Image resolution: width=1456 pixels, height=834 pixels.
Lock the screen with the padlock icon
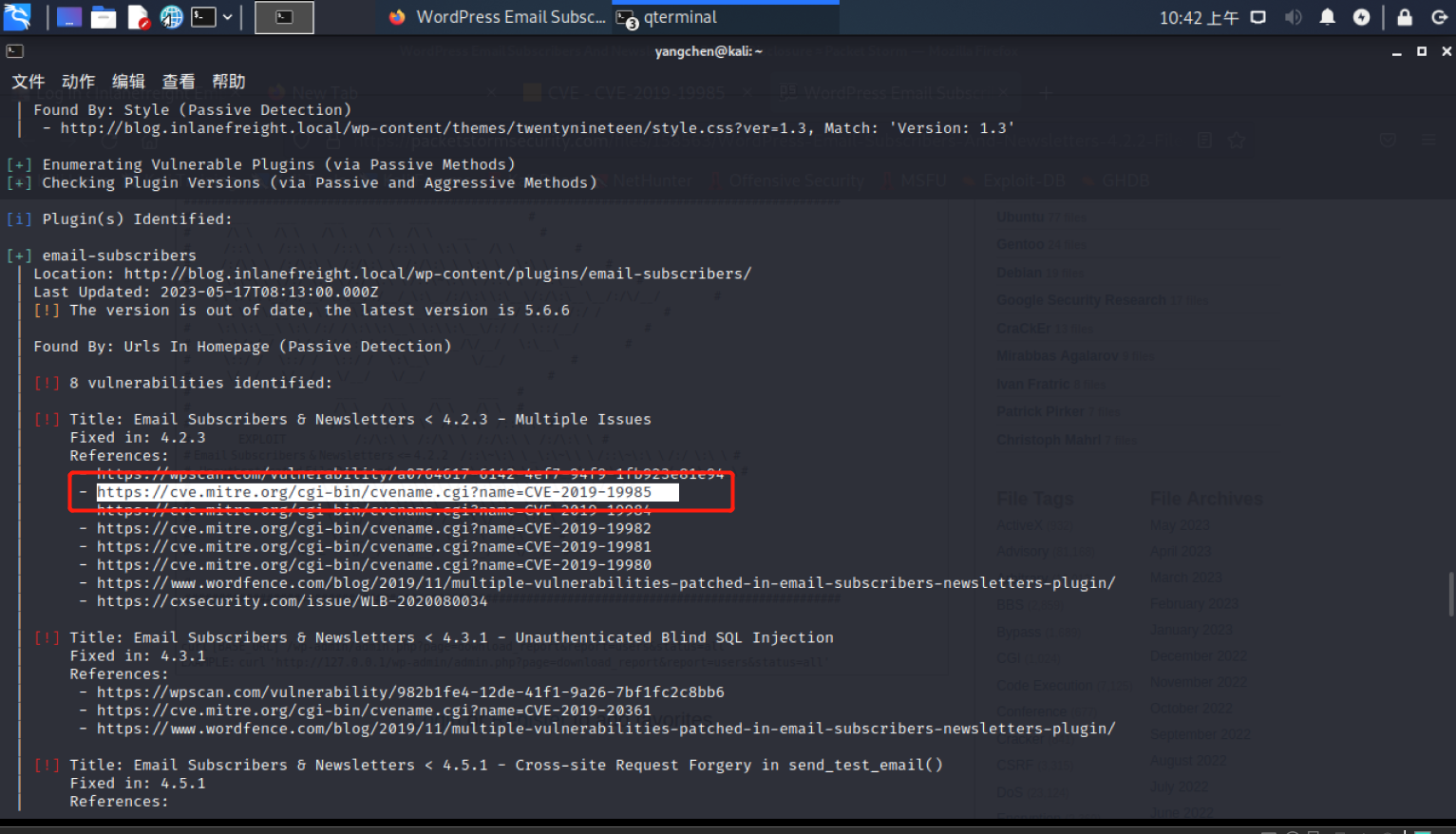pos(1405,17)
